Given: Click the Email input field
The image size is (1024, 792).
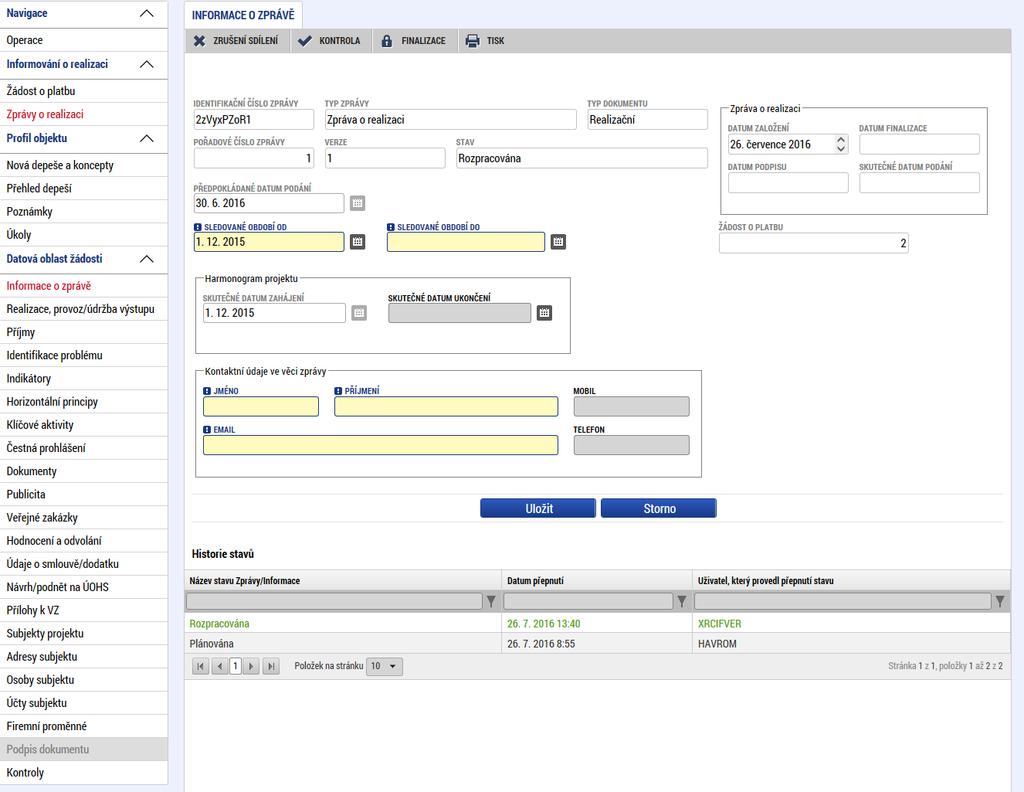Looking at the screenshot, I should [x=381, y=445].
